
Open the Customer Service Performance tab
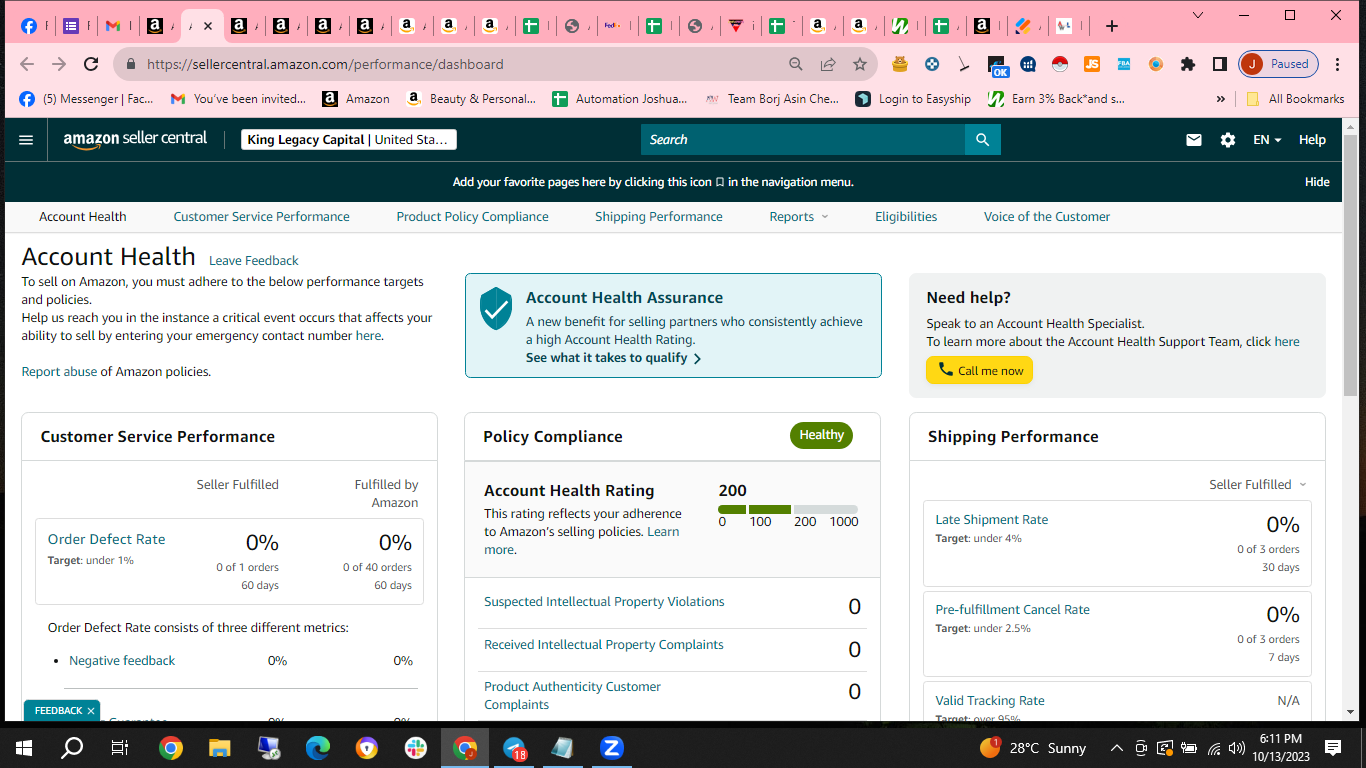pyautogui.click(x=262, y=216)
